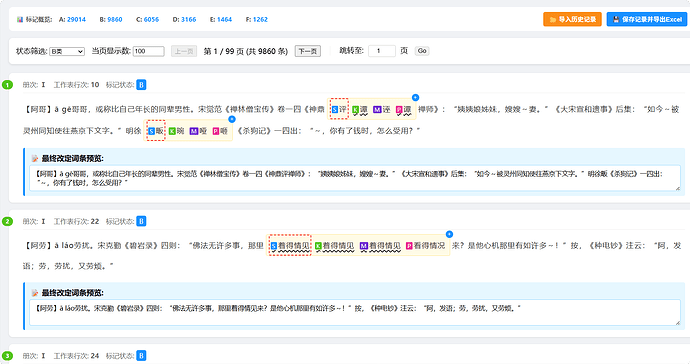
Task: Click the Go button
Action: point(422,51)
